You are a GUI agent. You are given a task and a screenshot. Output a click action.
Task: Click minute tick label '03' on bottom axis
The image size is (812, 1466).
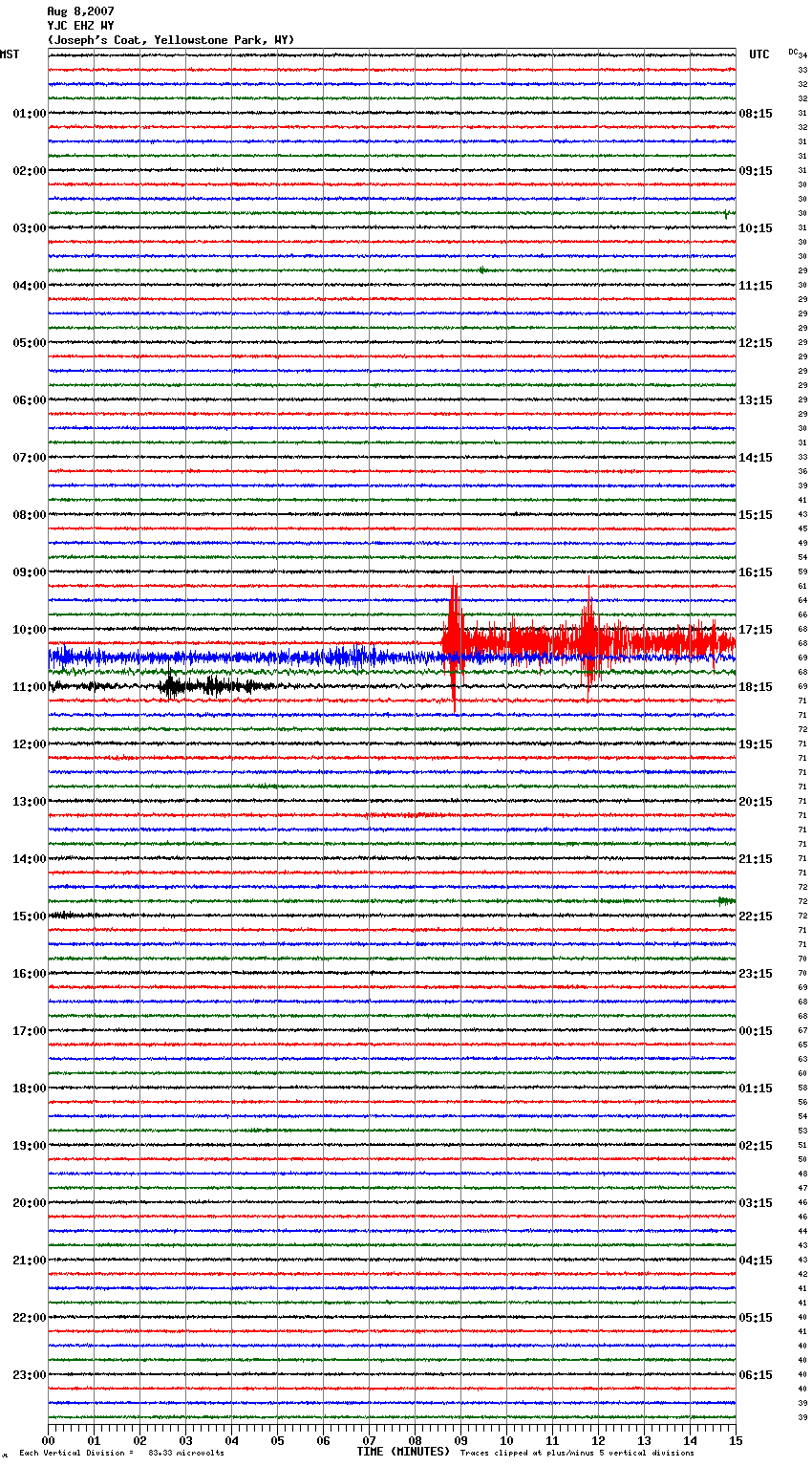[185, 1440]
